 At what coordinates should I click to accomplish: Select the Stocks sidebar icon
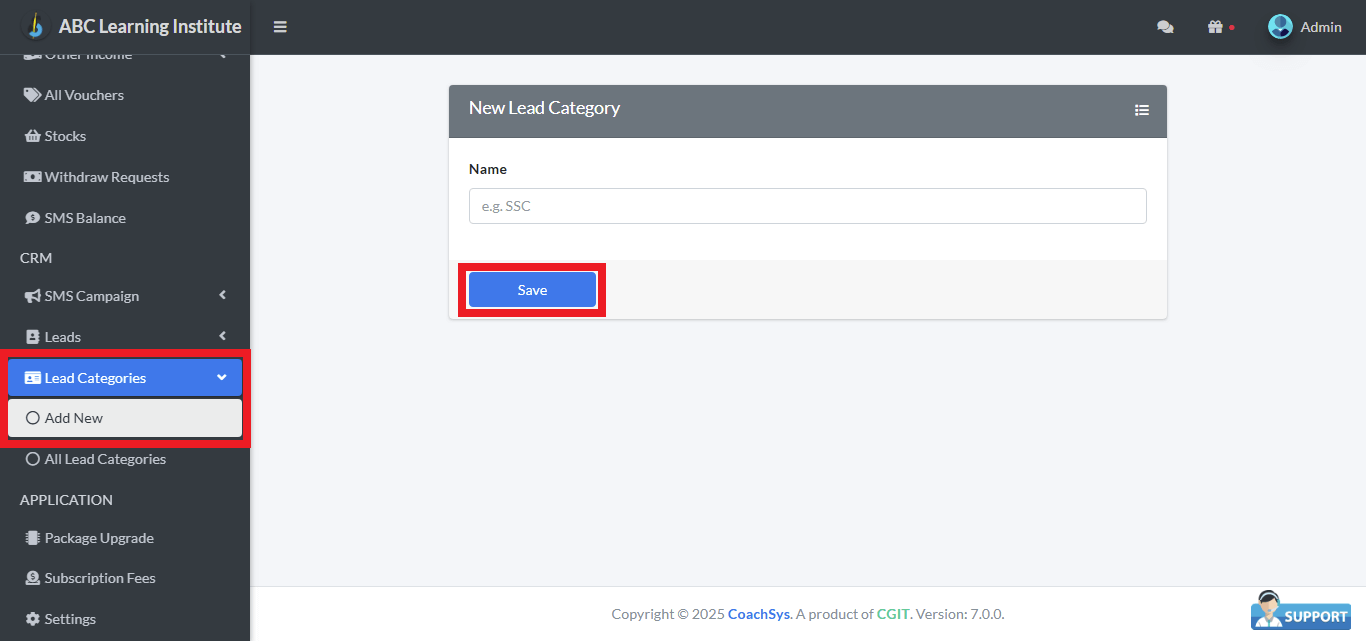[31, 136]
